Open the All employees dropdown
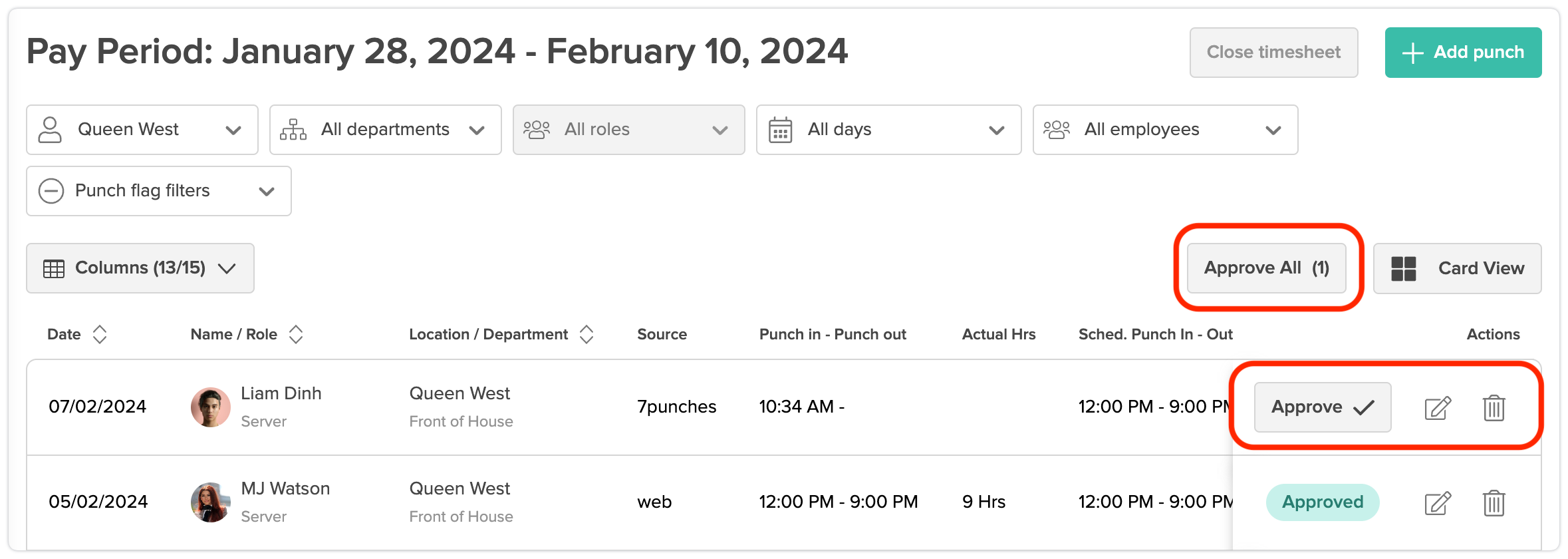The height and width of the screenshot is (559, 1568). click(x=1165, y=130)
